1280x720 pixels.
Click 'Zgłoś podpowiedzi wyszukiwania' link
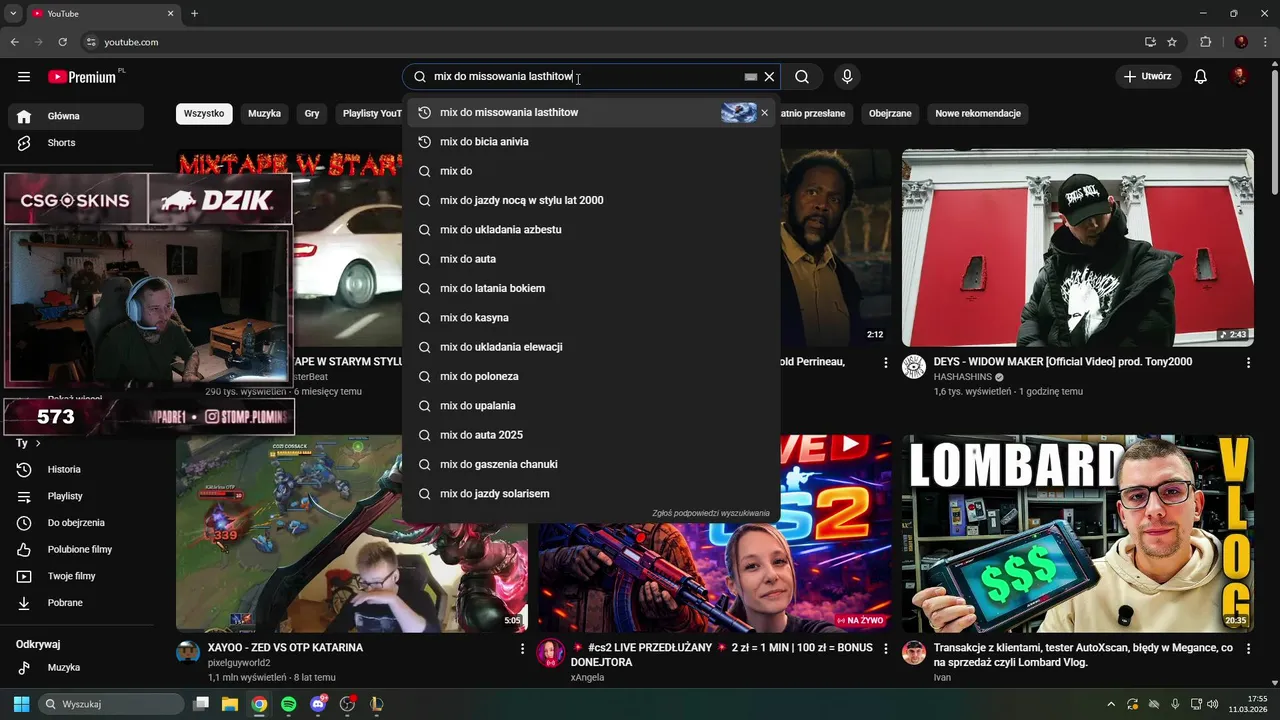tap(711, 513)
